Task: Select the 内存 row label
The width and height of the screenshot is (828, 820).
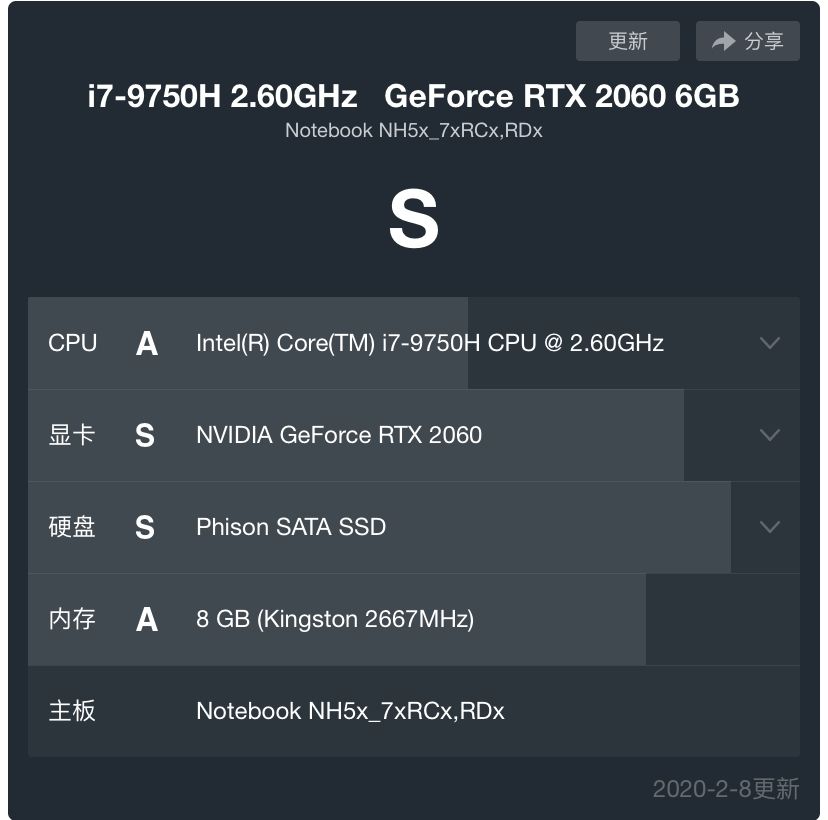Action: click(x=72, y=619)
